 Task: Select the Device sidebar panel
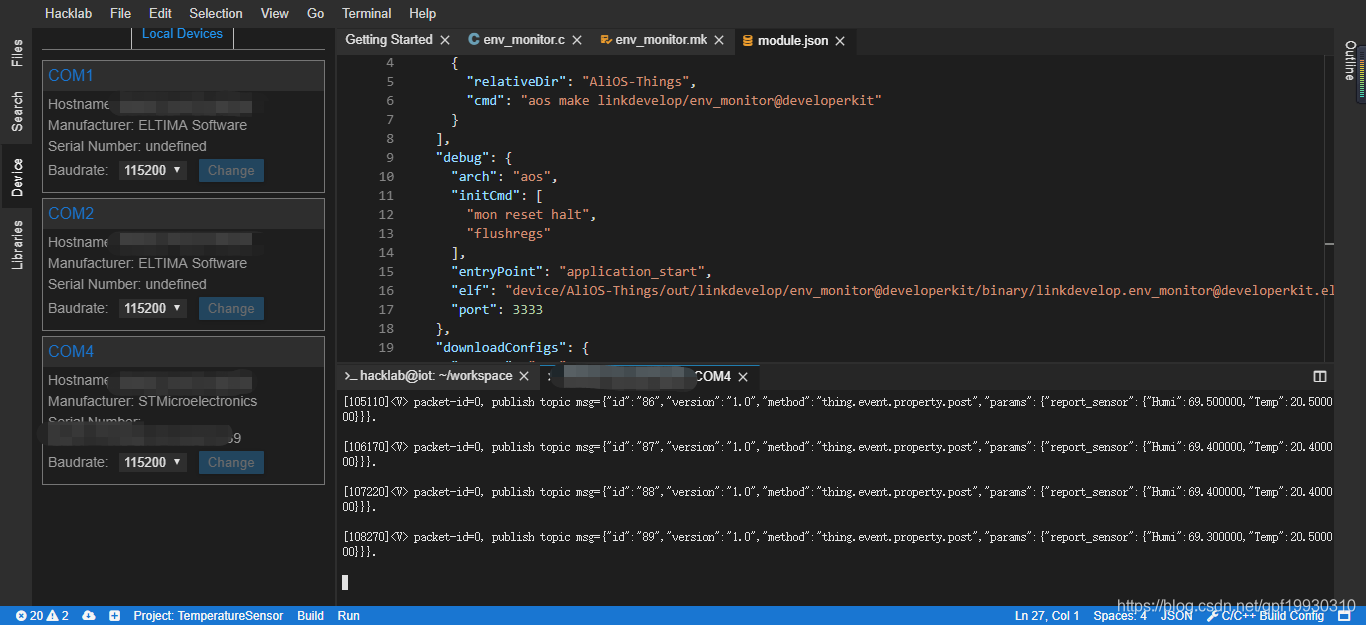click(17, 176)
